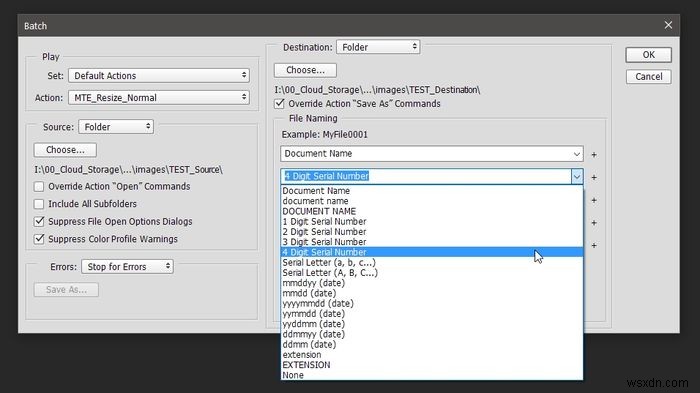700x393 pixels.
Task: Click the plus icon beside 4 Digit Serial Number field
Action: coord(594,177)
